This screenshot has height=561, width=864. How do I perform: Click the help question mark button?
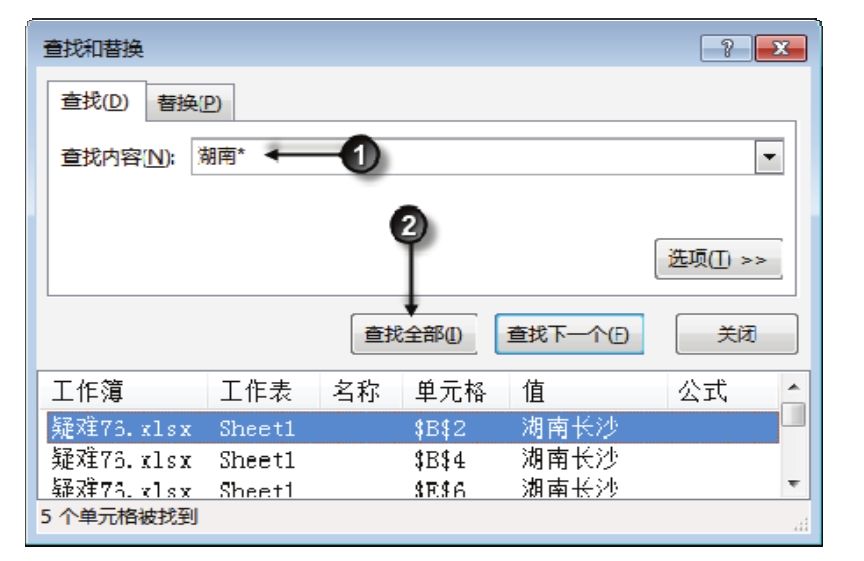738,47
